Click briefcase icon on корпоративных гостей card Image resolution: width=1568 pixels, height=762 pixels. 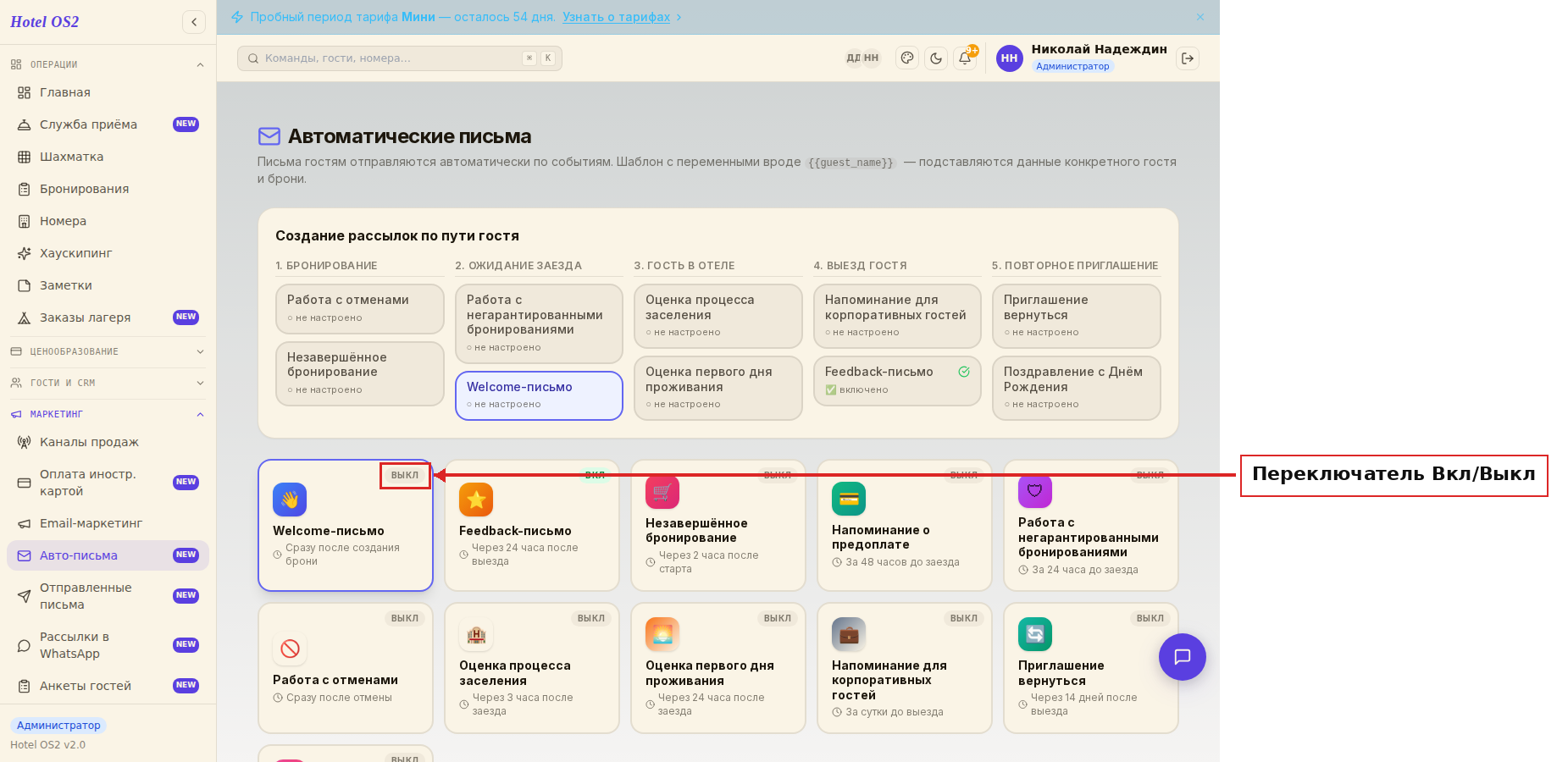pyautogui.click(x=849, y=634)
